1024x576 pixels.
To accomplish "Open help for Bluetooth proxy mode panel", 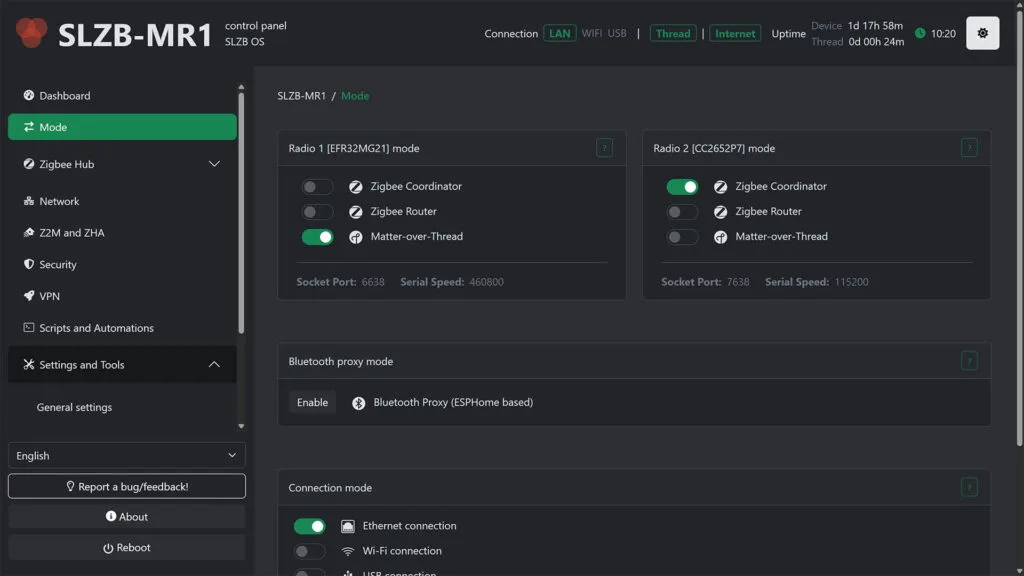I will click(969, 361).
